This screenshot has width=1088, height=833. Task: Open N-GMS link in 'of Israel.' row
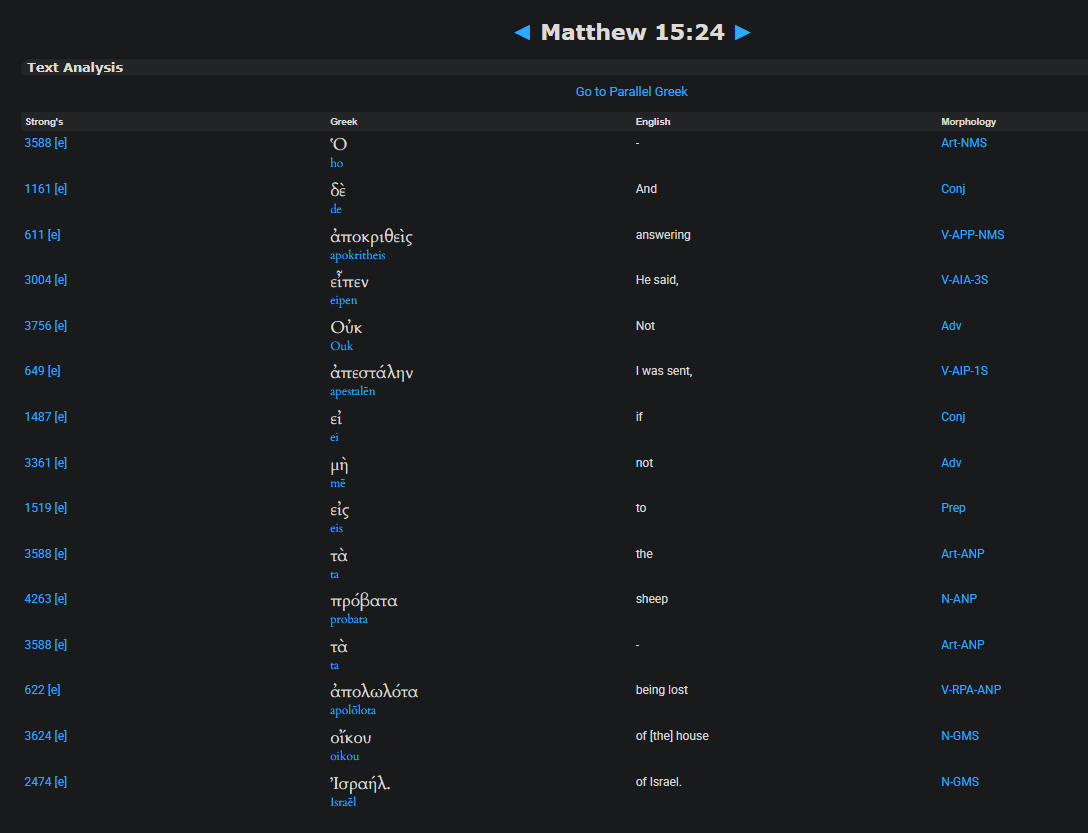tap(960, 782)
